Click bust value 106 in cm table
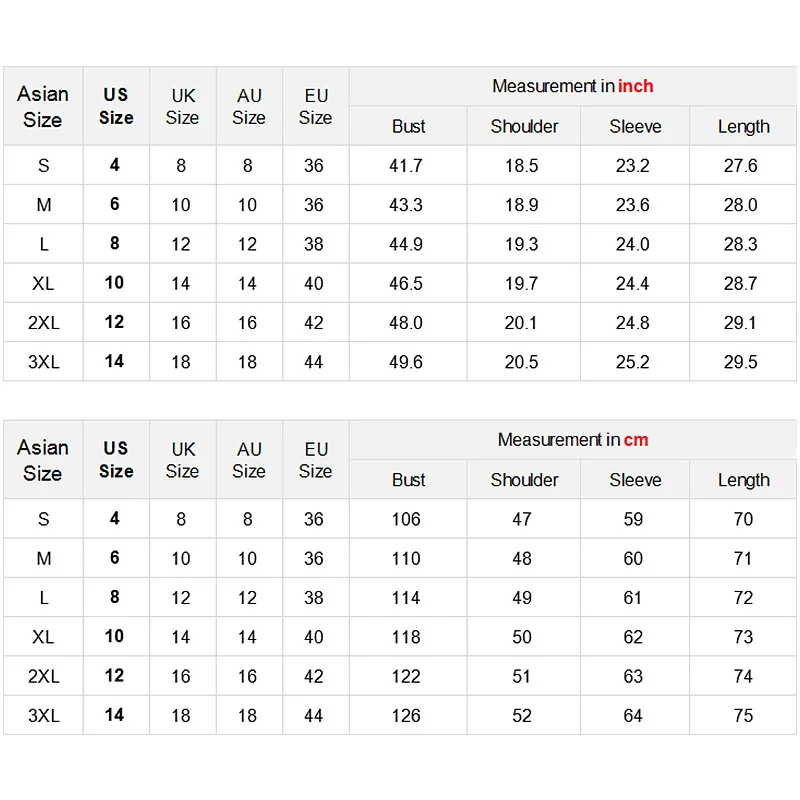The image size is (800, 800). (406, 519)
